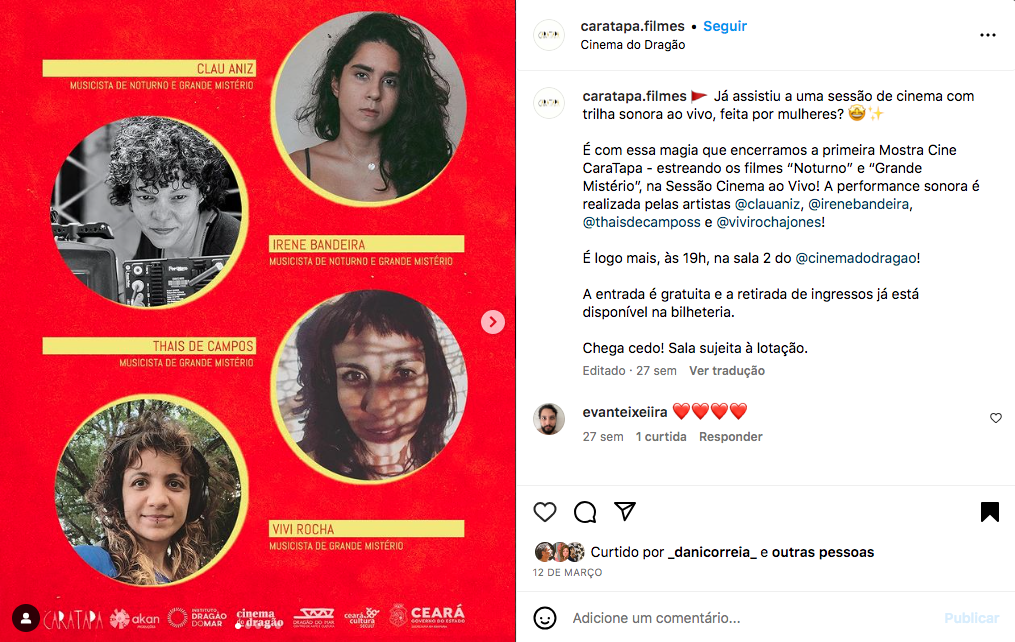The width and height of the screenshot is (1015, 642).
Task: Open the @clauaniz mention link
Action: tap(767, 204)
